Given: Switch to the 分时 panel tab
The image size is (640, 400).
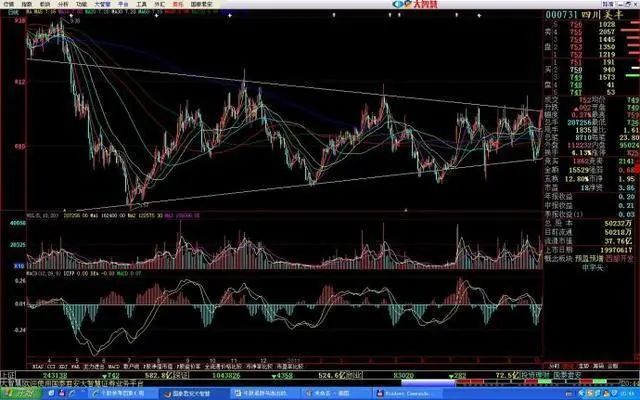Looking at the screenshot, I should [x=554, y=366].
